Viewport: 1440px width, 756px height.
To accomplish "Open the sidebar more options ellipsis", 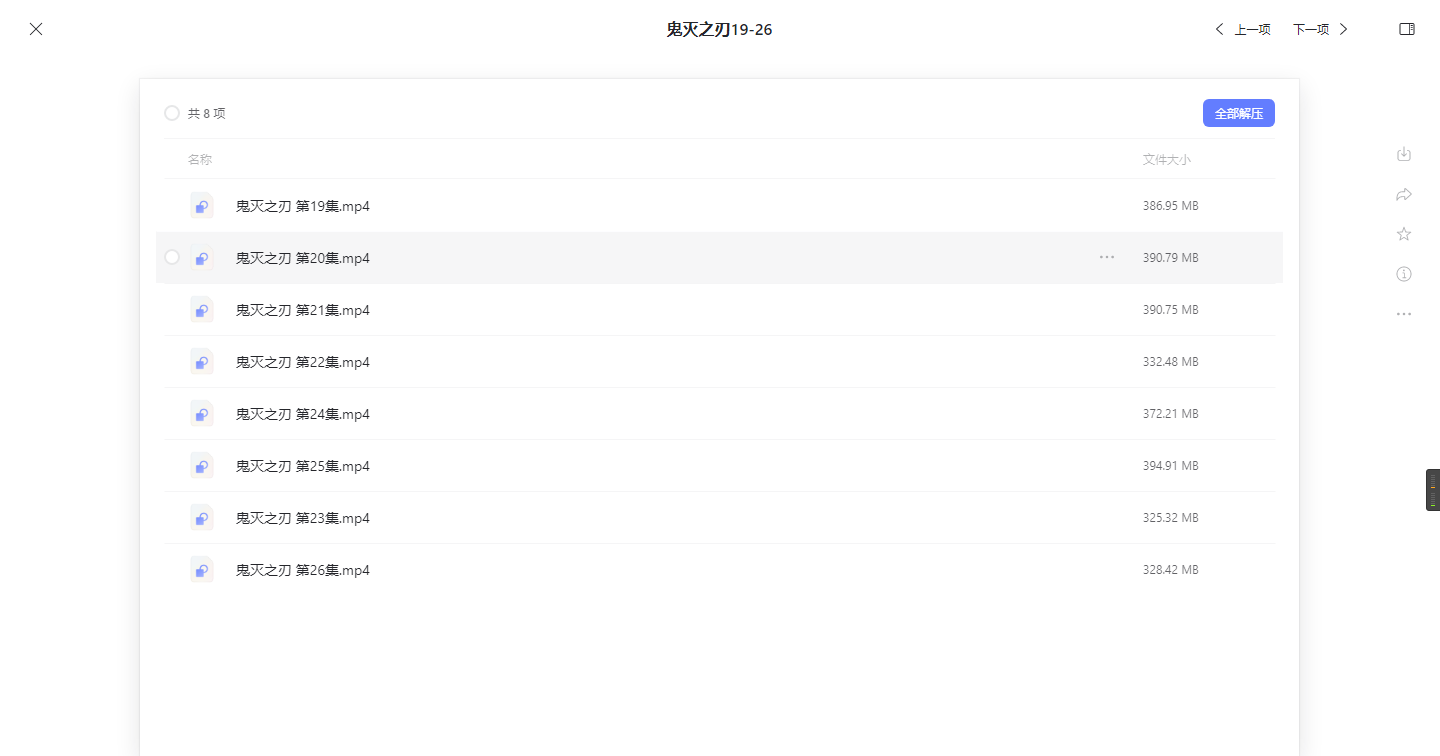I will [x=1403, y=314].
